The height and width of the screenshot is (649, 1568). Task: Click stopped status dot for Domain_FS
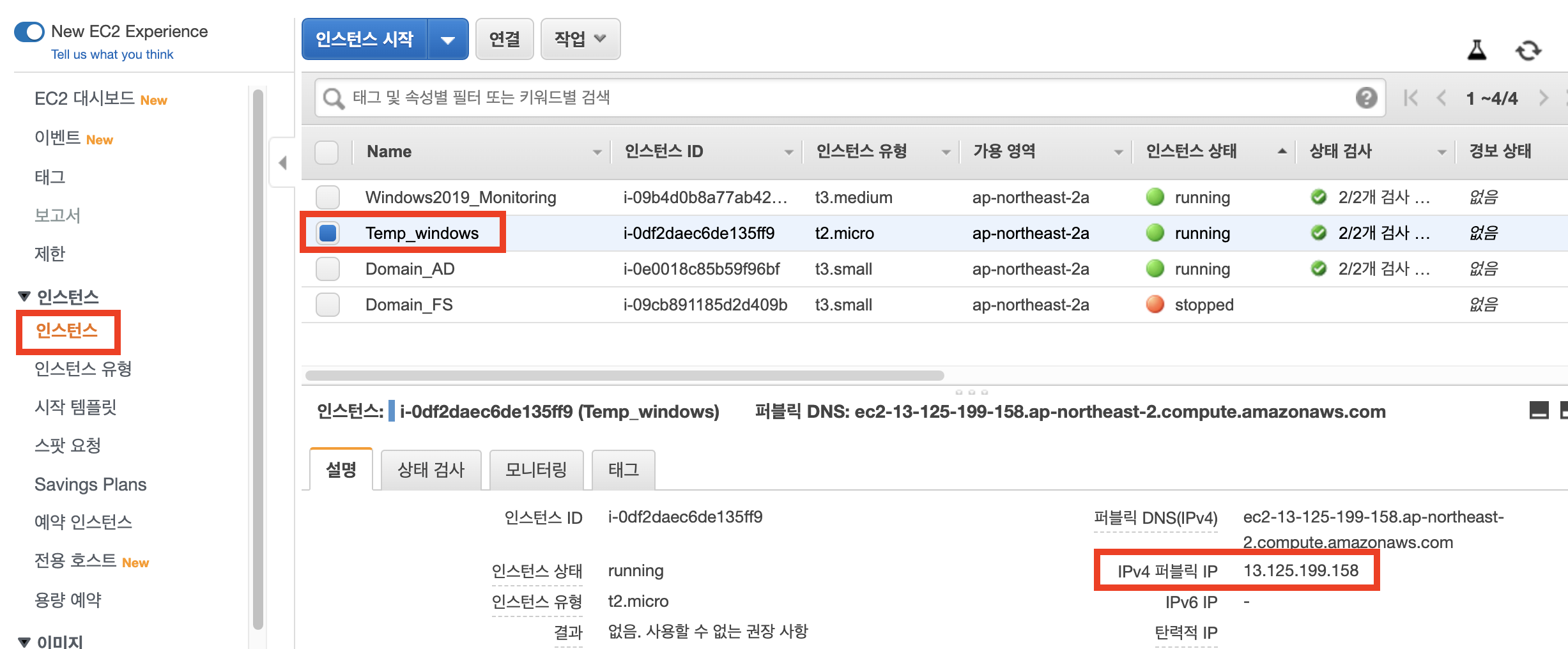1155,304
